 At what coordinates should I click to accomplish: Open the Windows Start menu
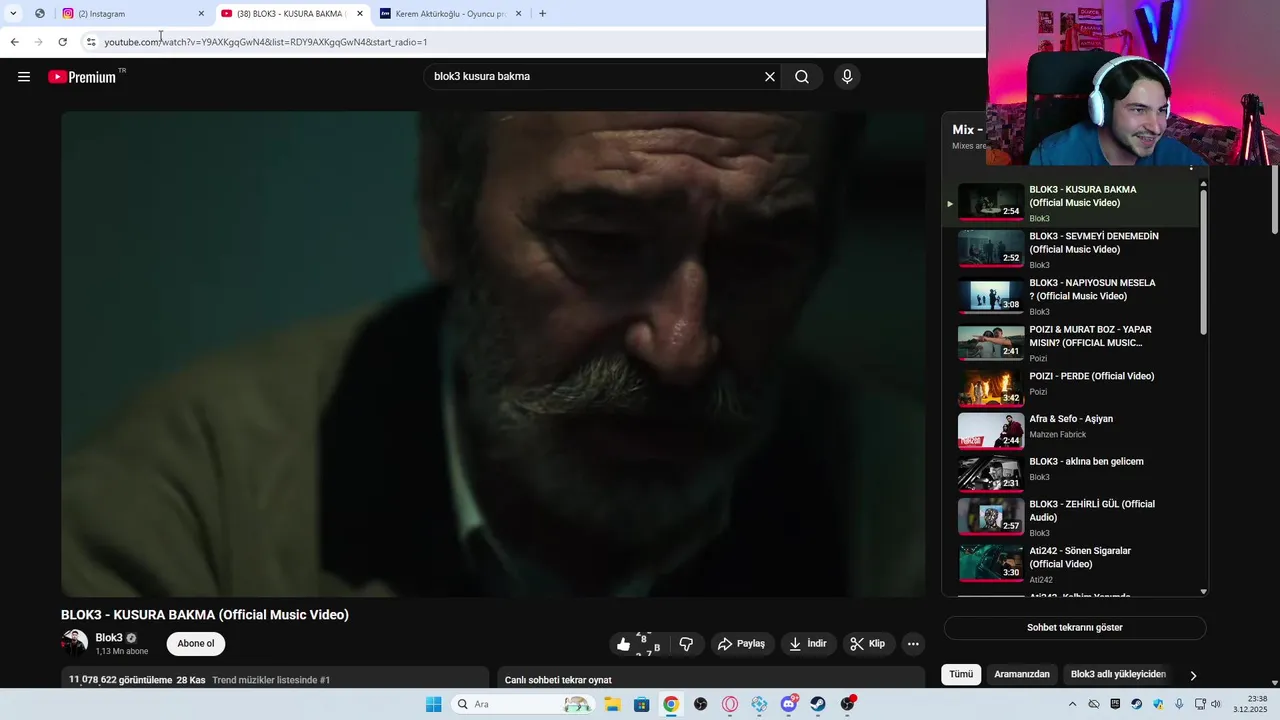(x=433, y=704)
